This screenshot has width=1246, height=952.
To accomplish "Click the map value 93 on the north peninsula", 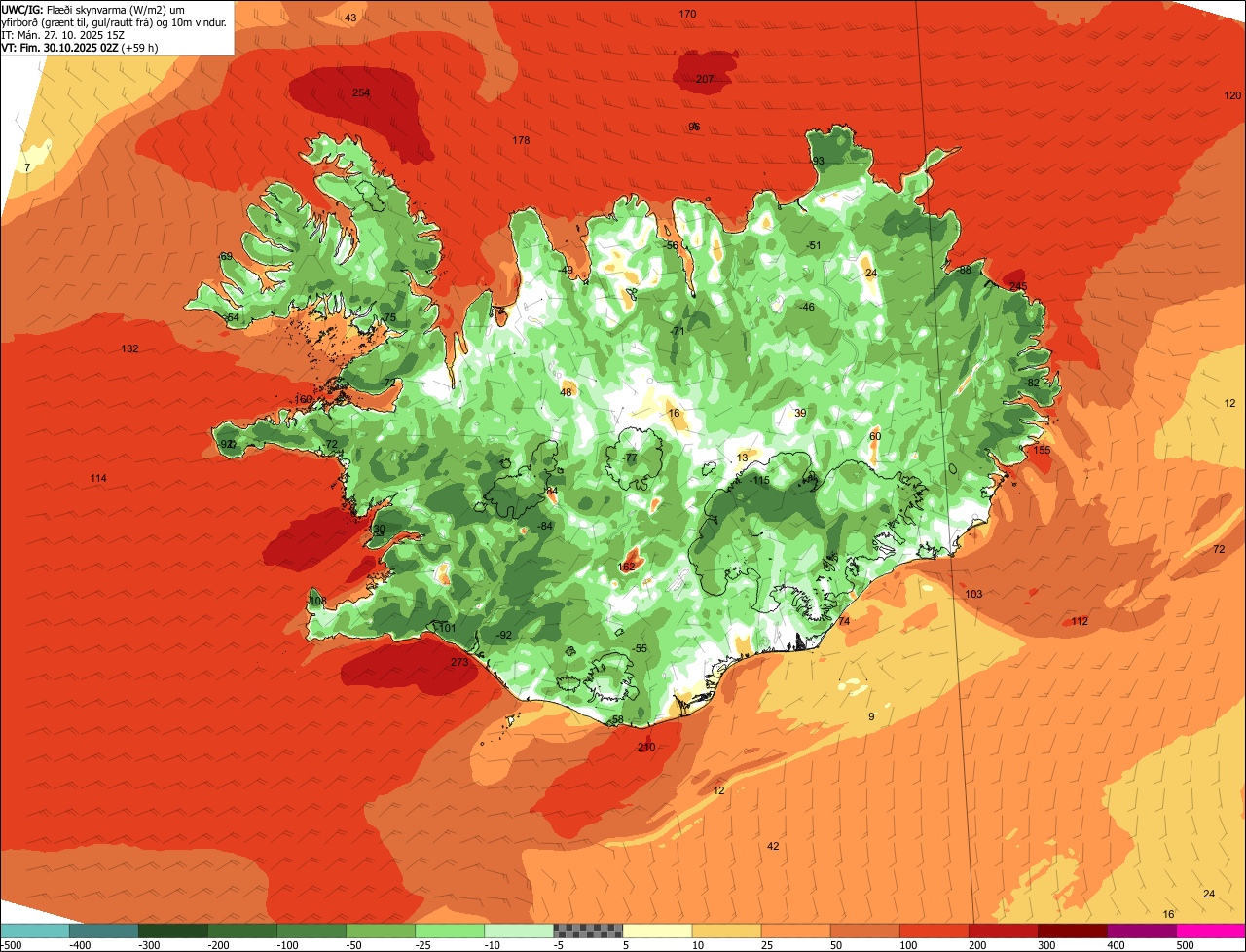I will coord(818,161).
